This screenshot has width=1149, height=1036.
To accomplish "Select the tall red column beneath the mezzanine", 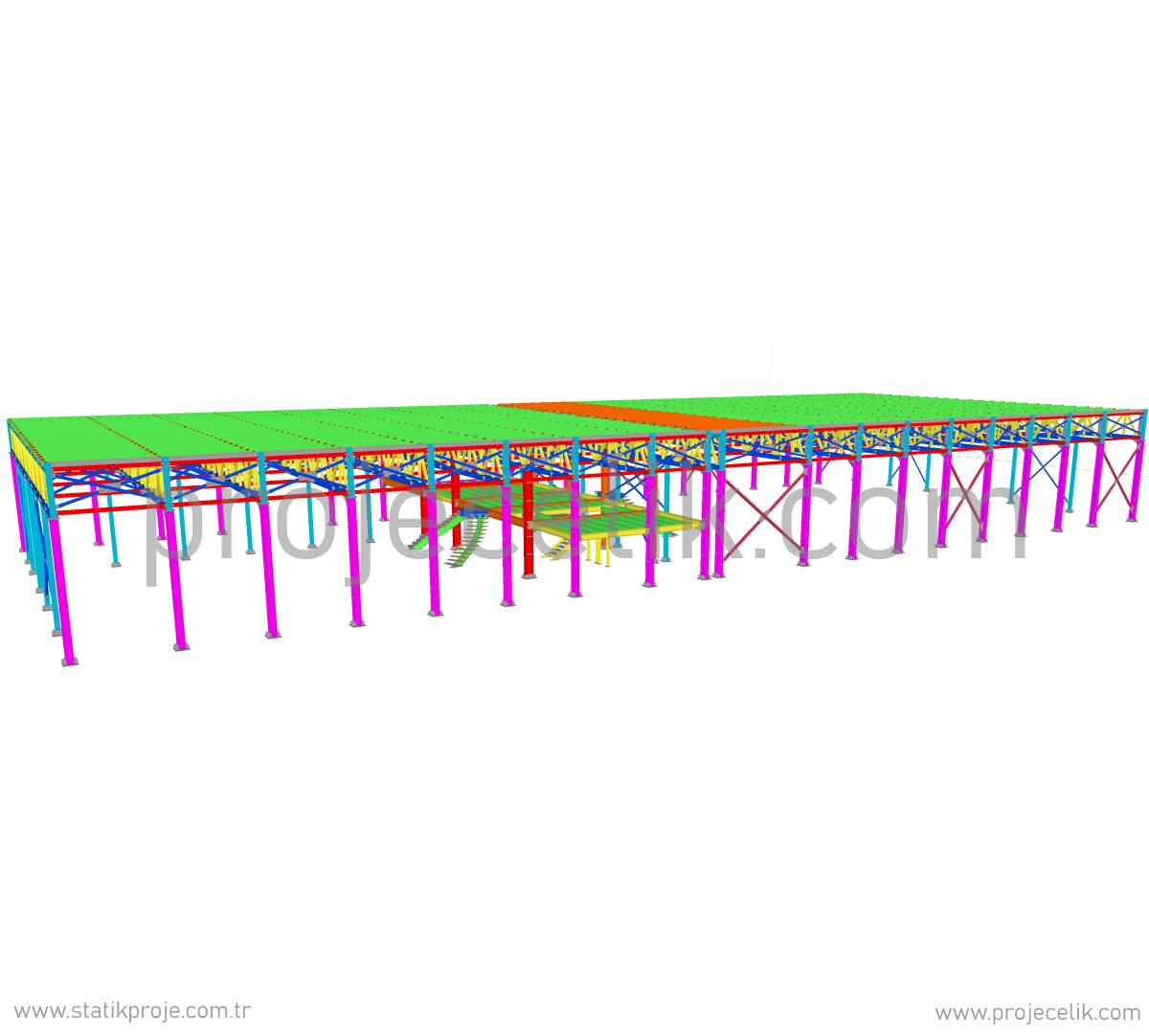I will pyautogui.click(x=529, y=551).
